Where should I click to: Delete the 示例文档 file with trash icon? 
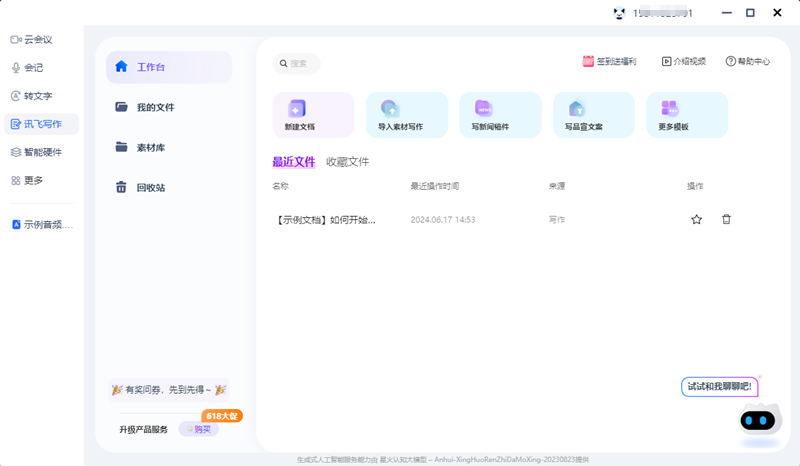(x=726, y=219)
